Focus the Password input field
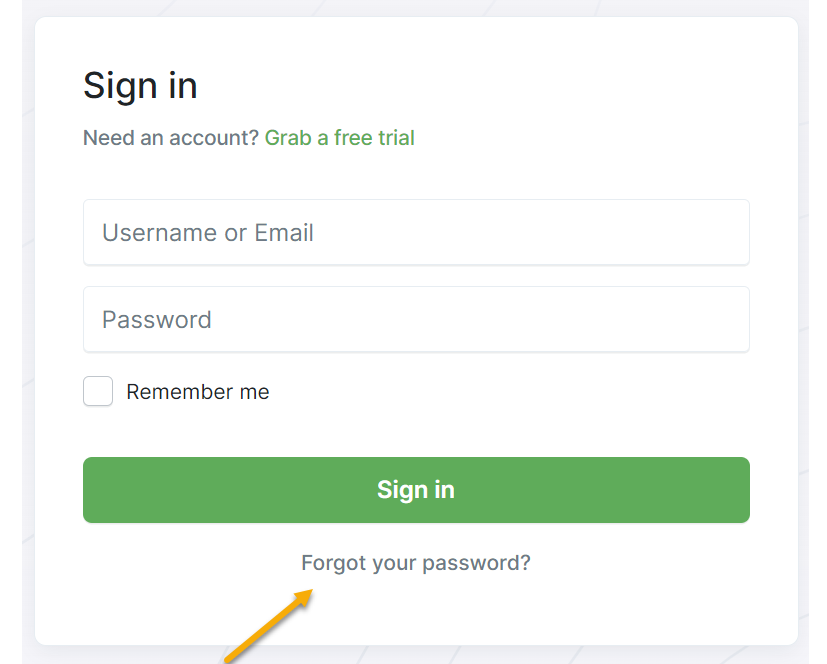This screenshot has height=664, width=827. (x=416, y=320)
